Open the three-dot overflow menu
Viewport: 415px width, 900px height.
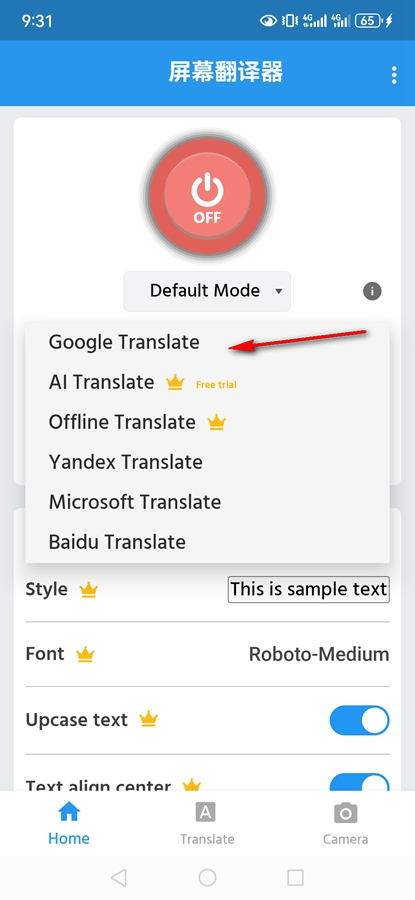(x=394, y=75)
